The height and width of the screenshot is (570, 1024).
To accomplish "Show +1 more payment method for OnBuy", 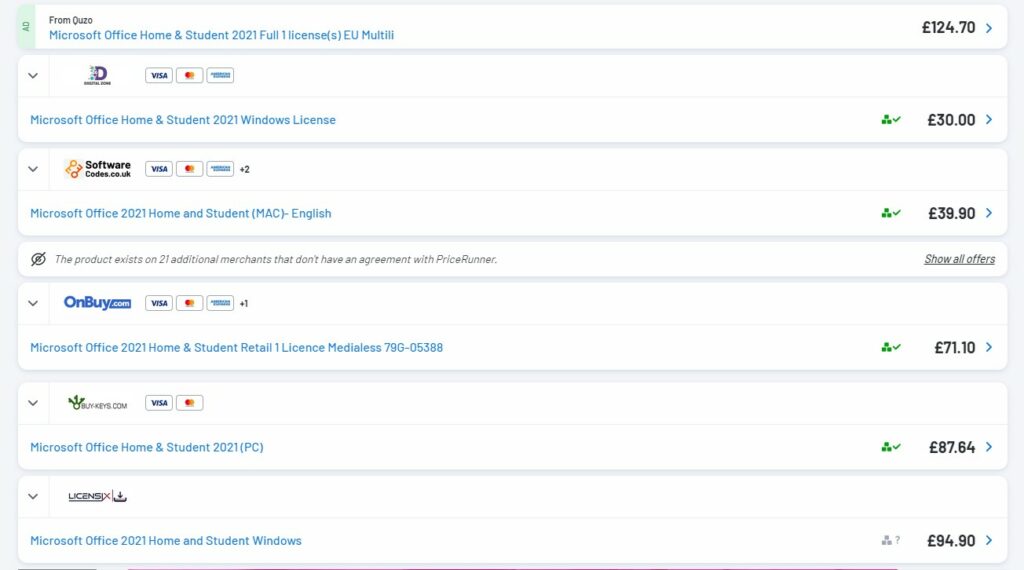I will (244, 303).
